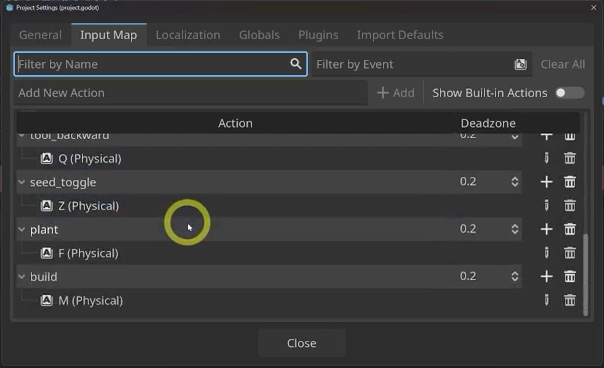Click the listen-for-input icon in Filter by Event
604x368 pixels.
[520, 64]
